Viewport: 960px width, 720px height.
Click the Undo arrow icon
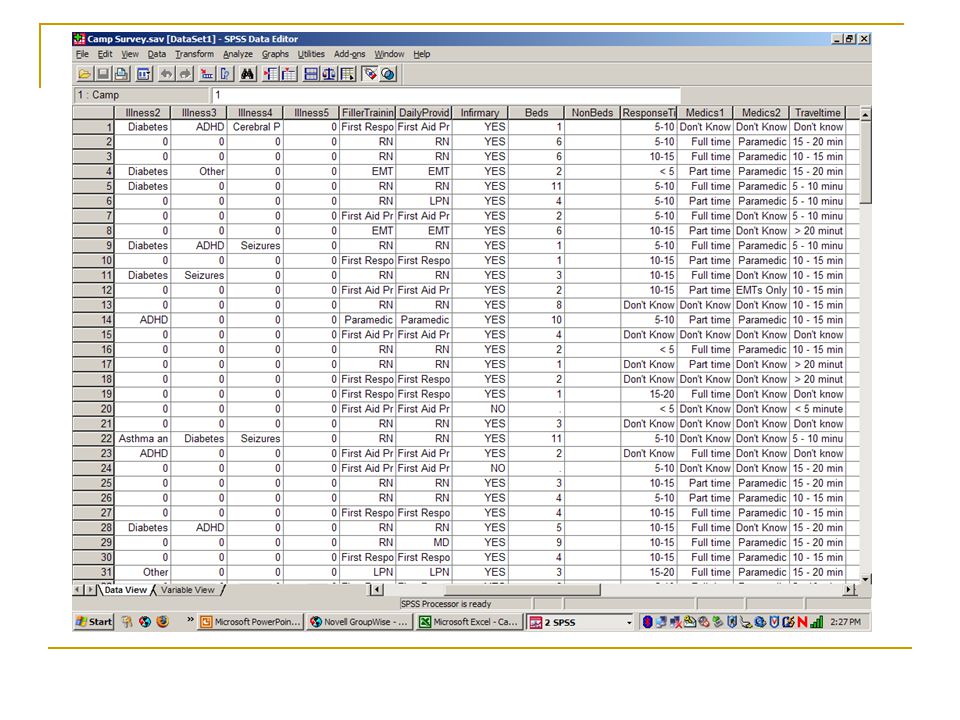pos(167,74)
